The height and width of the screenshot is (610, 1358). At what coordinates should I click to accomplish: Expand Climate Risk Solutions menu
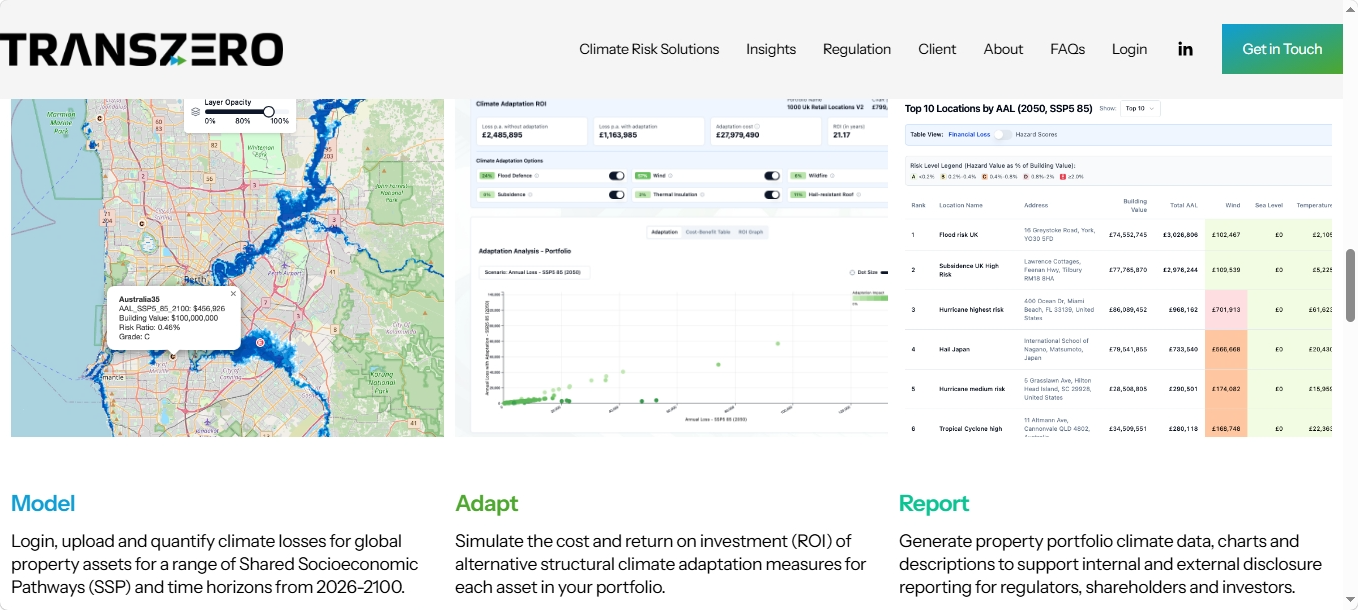(x=649, y=49)
